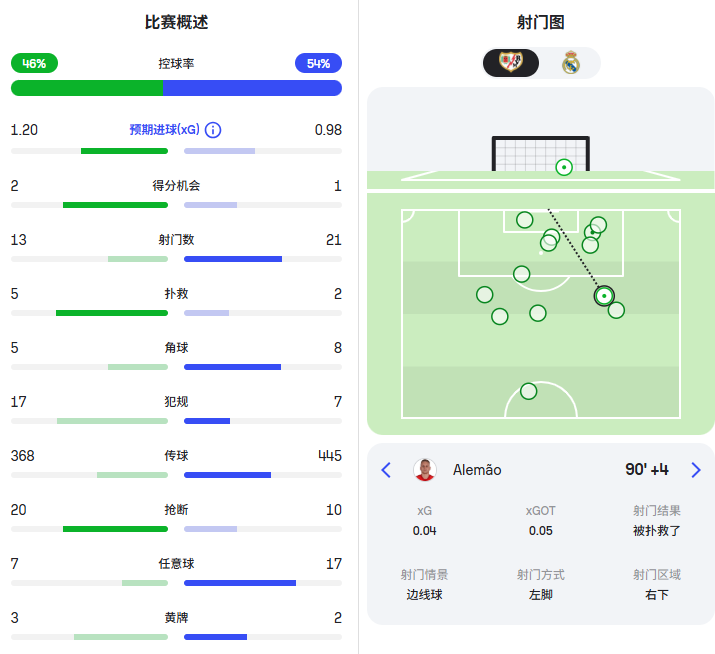The width and height of the screenshot is (715, 654).
Task: Select the Real Madrid crest
Action: (570, 63)
